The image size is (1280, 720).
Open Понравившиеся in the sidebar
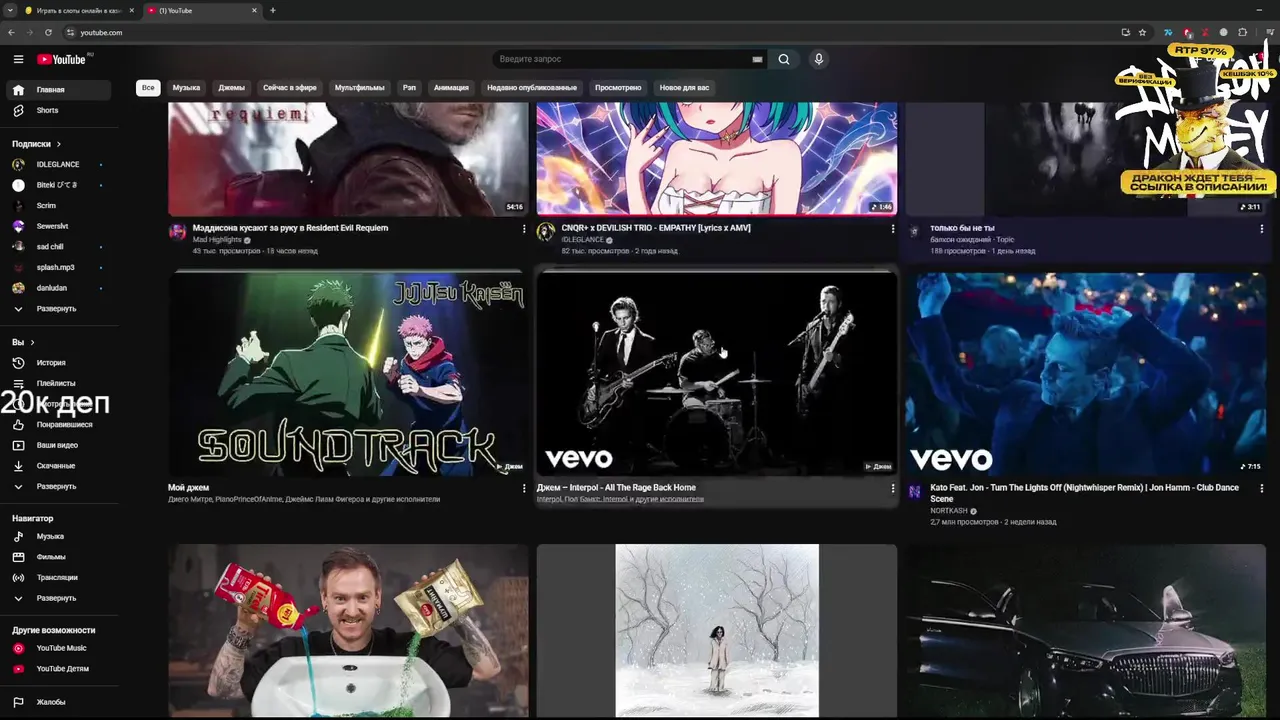click(60, 425)
